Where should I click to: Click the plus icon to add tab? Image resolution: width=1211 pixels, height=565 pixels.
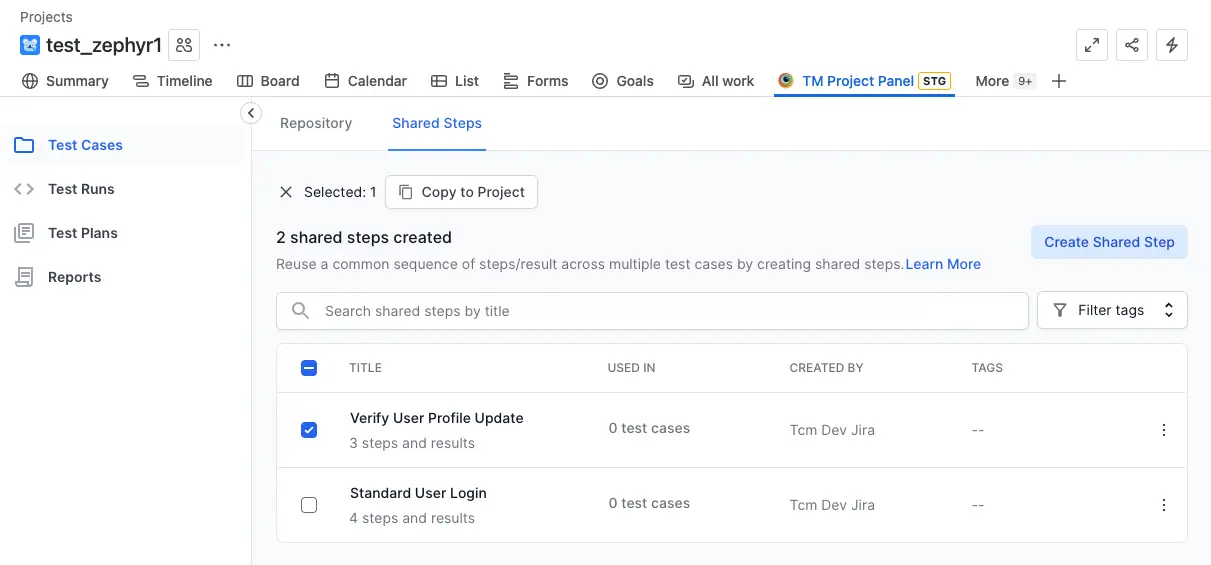(x=1059, y=81)
